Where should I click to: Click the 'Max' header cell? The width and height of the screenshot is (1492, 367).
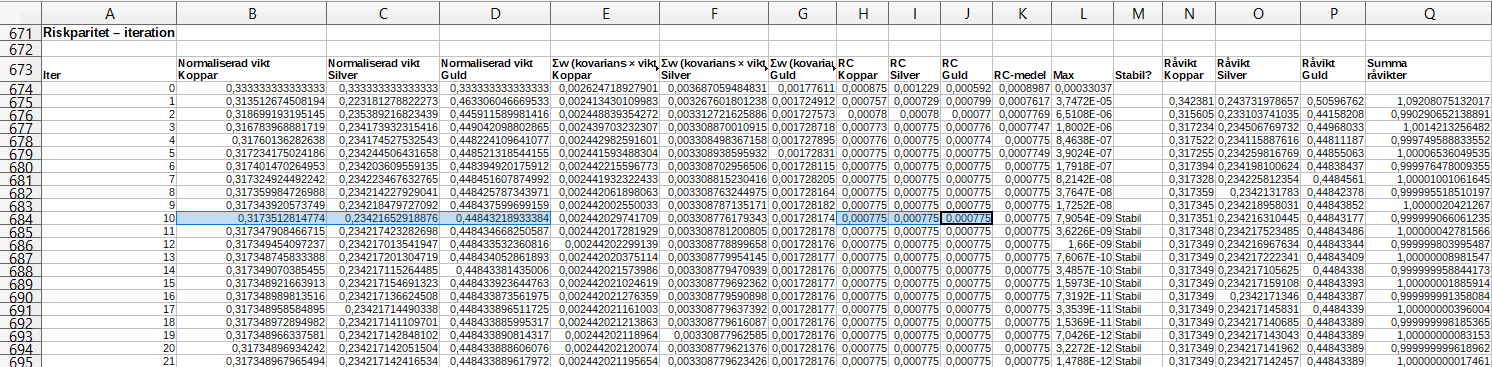1081,69
